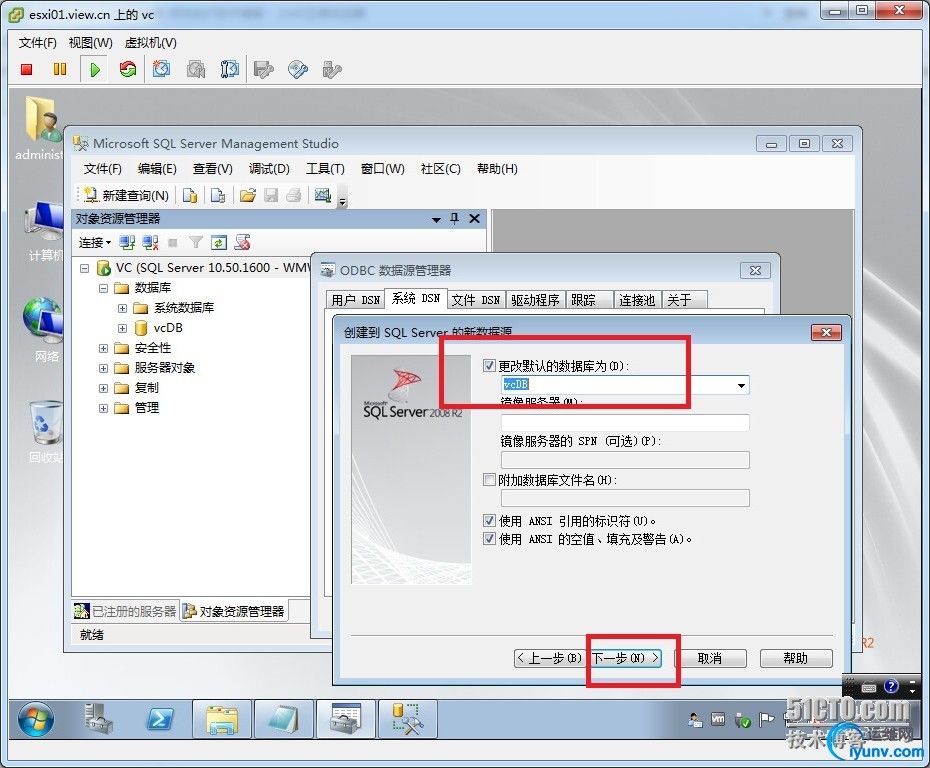Click the 取消 button
Screen dimensions: 930x768
pyautogui.click(x=710, y=658)
